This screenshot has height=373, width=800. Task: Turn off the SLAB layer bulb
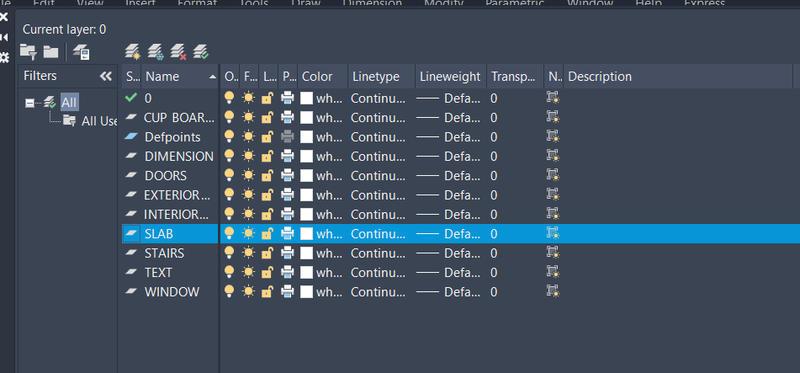tap(230, 234)
